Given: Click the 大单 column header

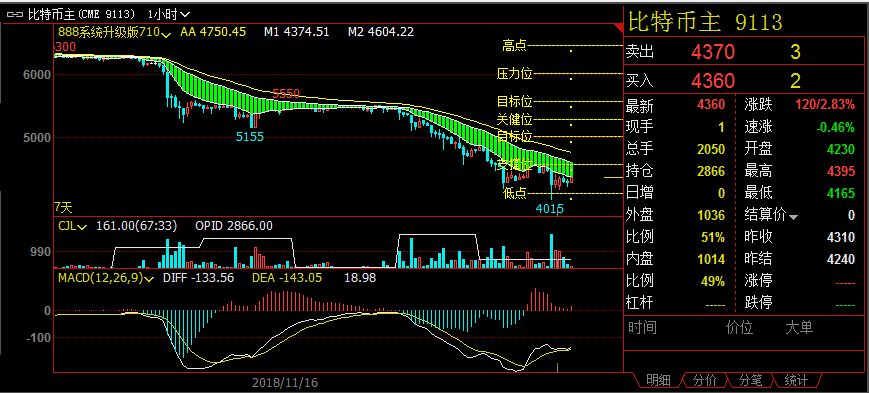Looking at the screenshot, I should tap(799, 328).
